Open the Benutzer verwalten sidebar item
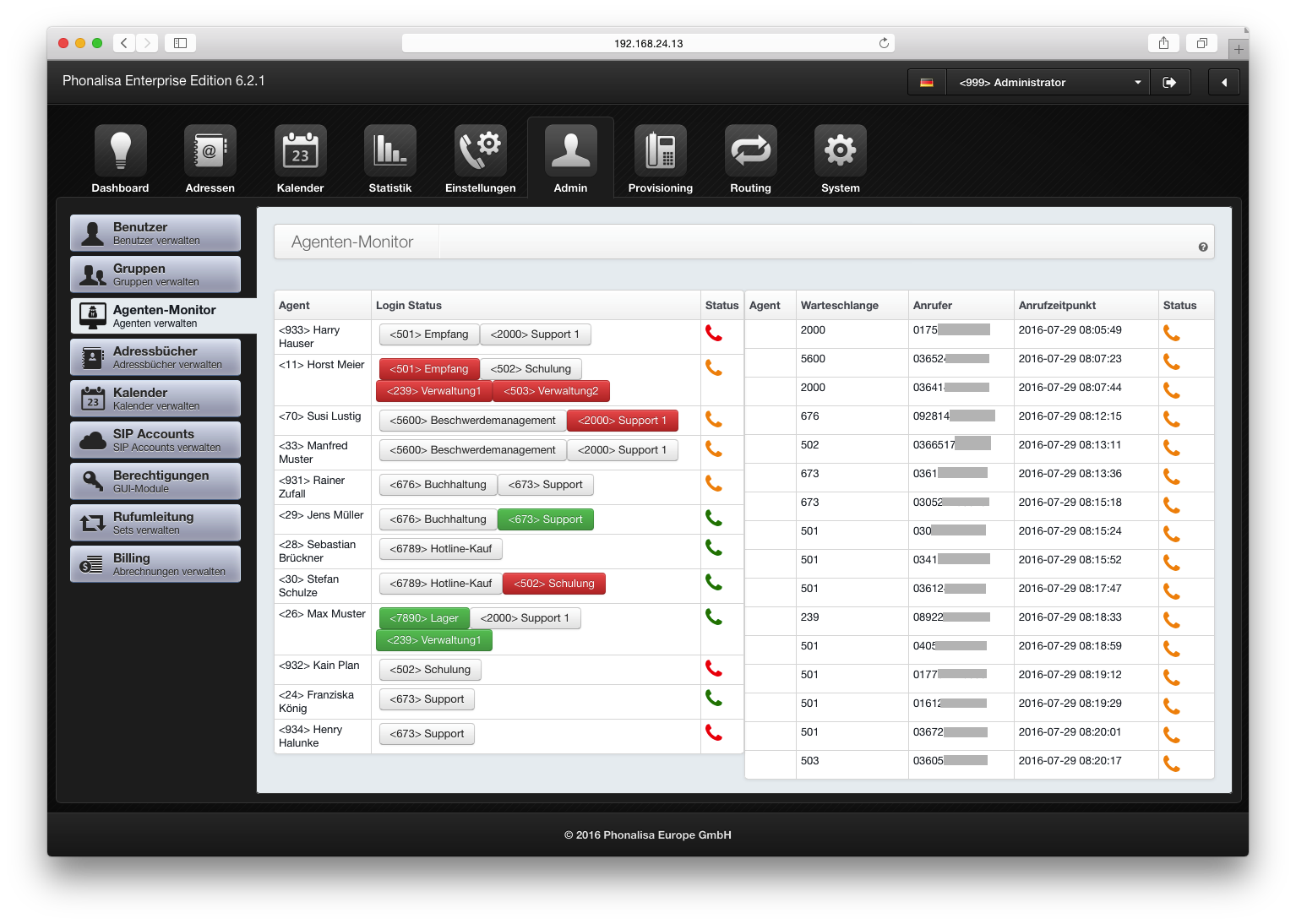Image resolution: width=1296 pixels, height=924 pixels. (155, 233)
